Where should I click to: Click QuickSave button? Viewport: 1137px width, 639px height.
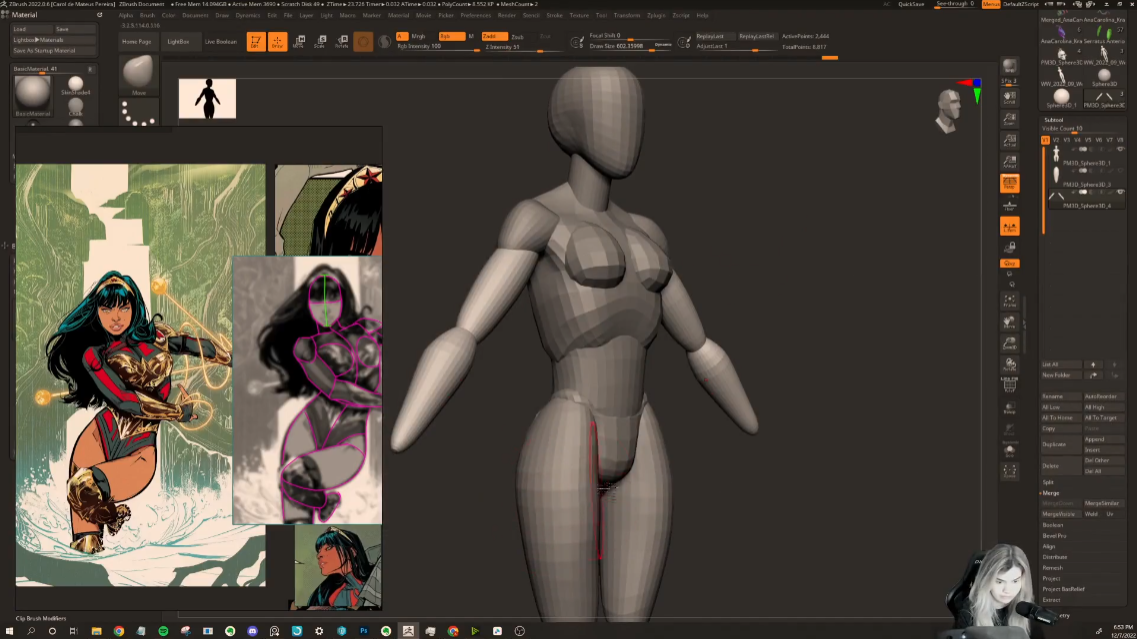[x=911, y=4]
